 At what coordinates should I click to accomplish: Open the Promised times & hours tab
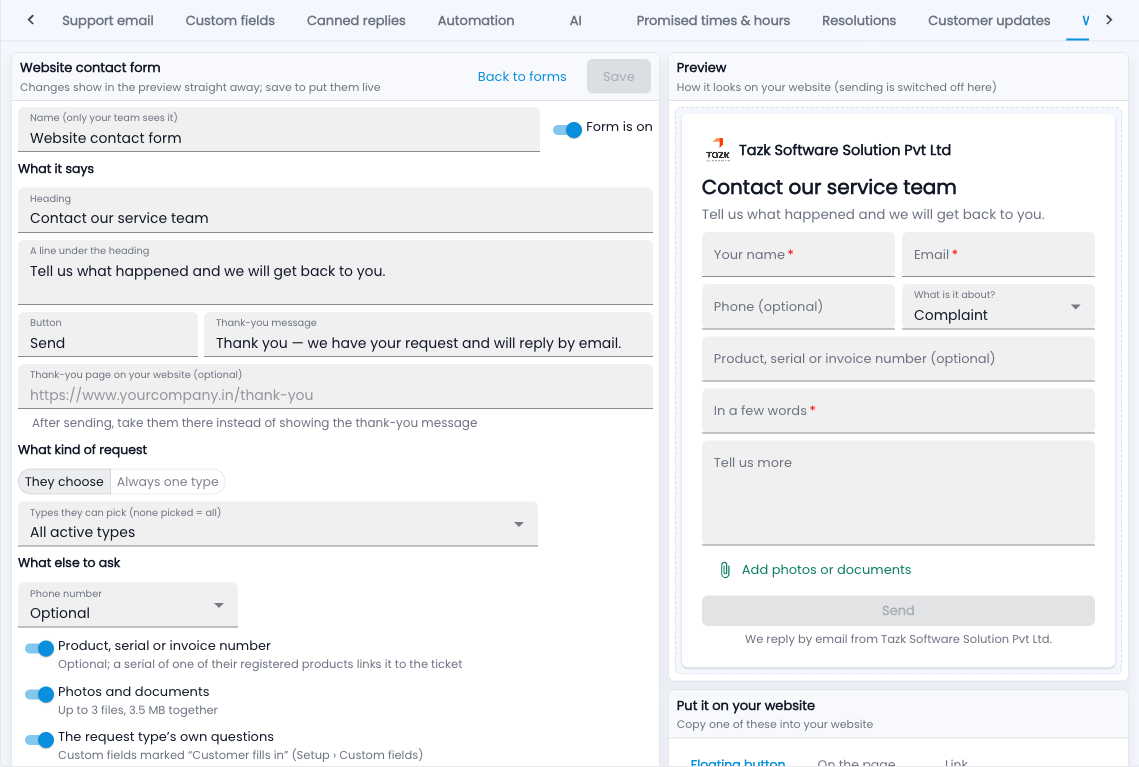tap(713, 20)
